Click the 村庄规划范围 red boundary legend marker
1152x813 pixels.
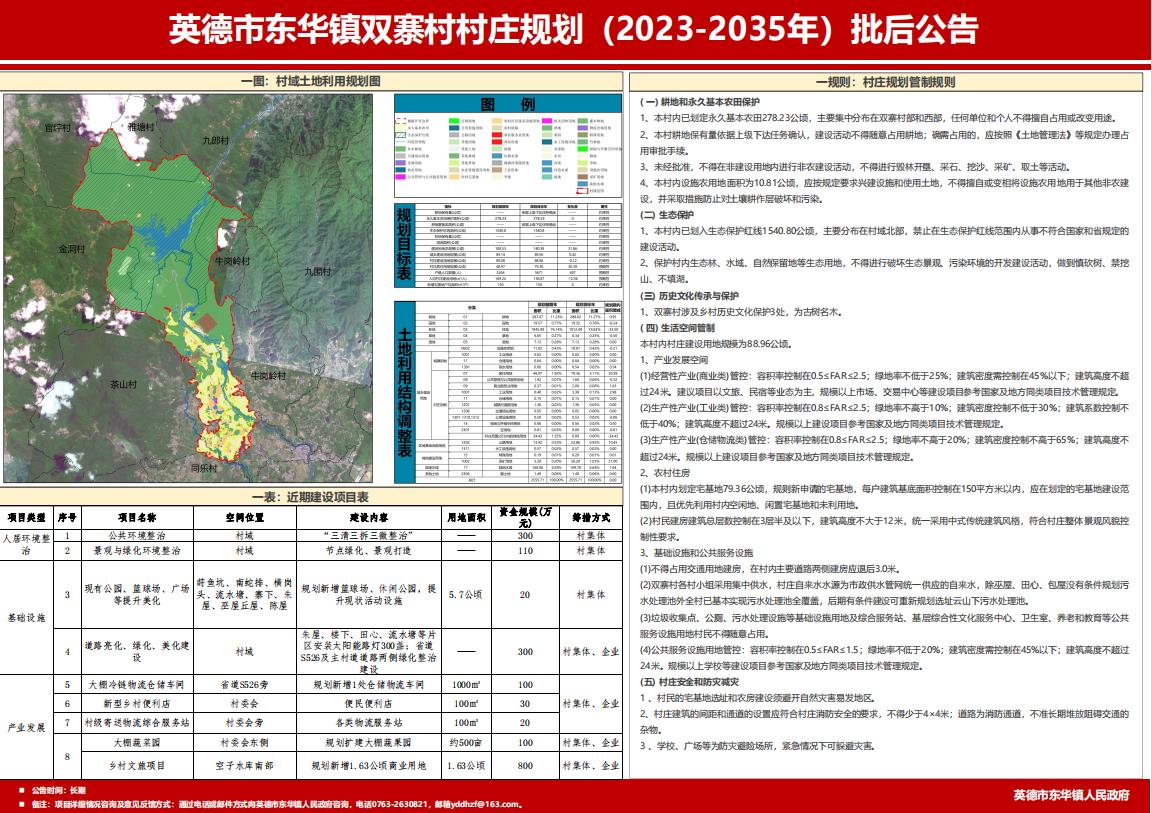click(582, 191)
